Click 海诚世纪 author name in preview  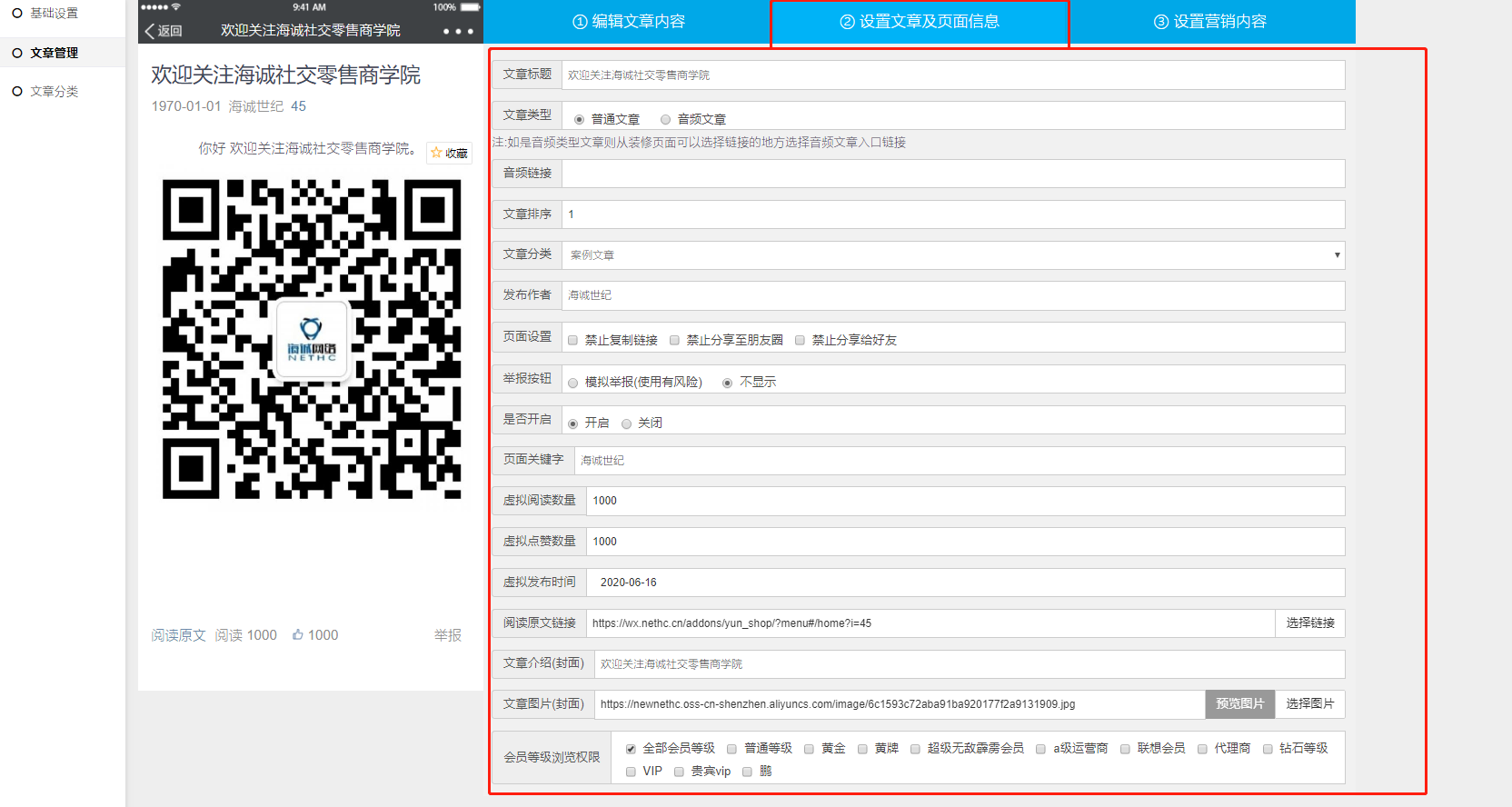coord(256,106)
